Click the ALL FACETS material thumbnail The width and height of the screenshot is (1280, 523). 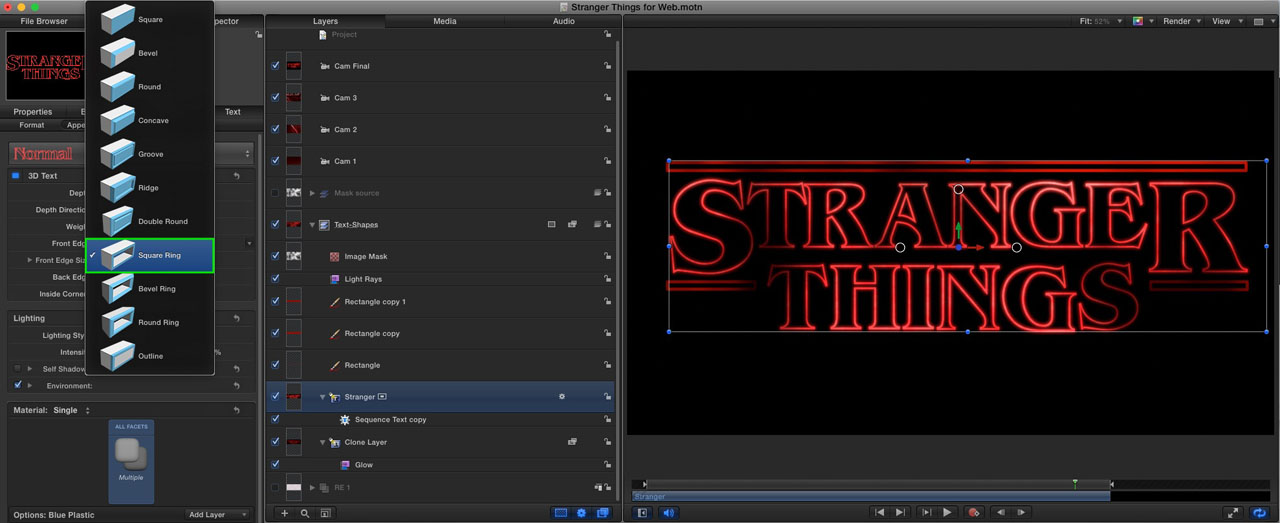point(131,461)
